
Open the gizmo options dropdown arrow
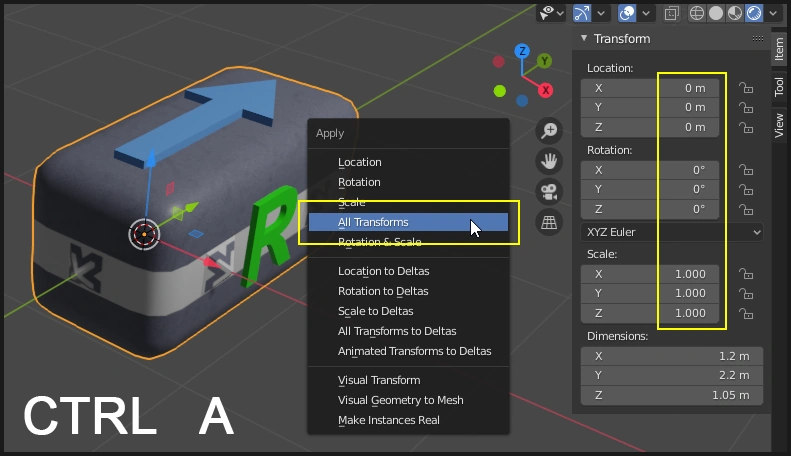click(x=601, y=13)
